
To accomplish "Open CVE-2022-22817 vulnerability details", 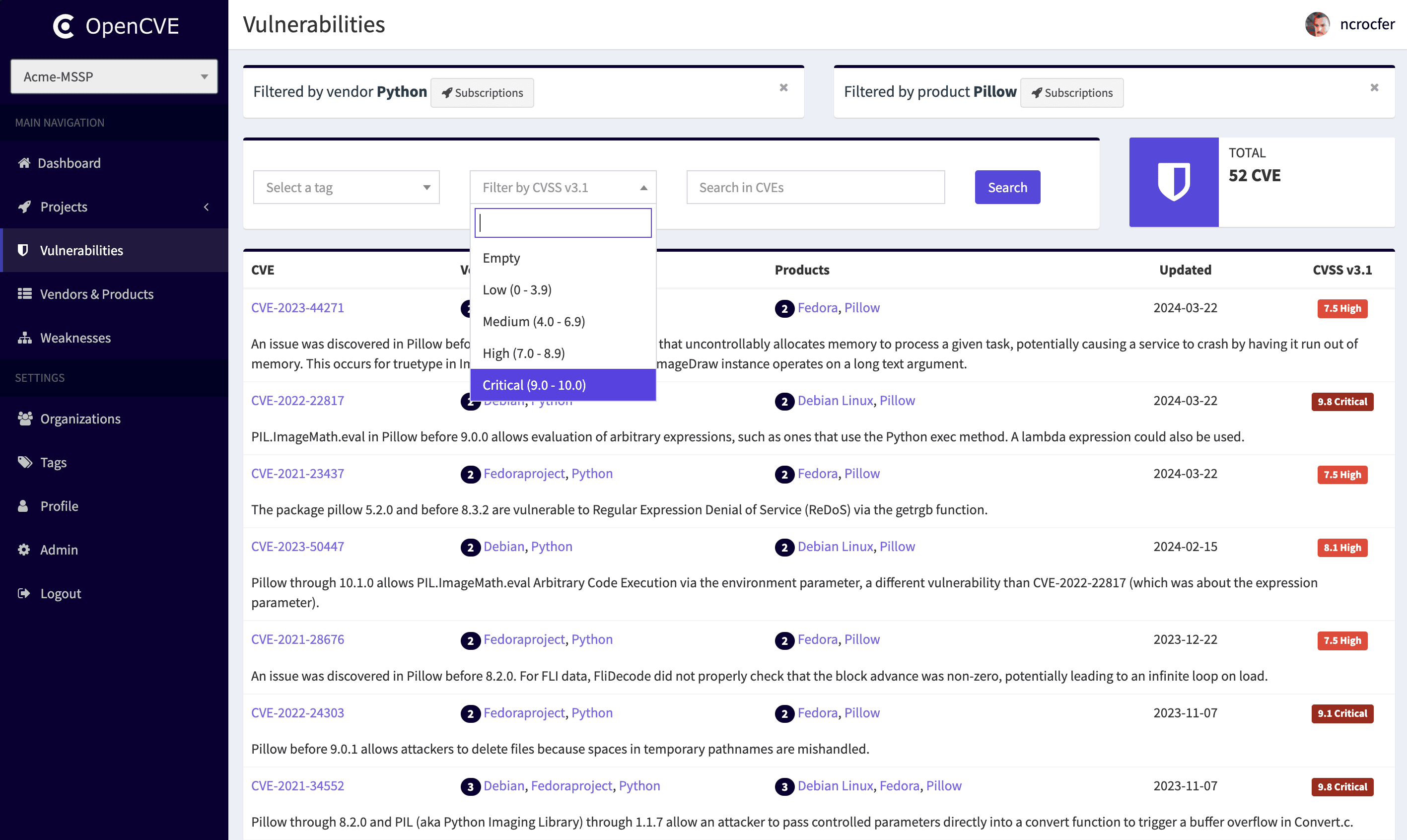I will tap(298, 400).
